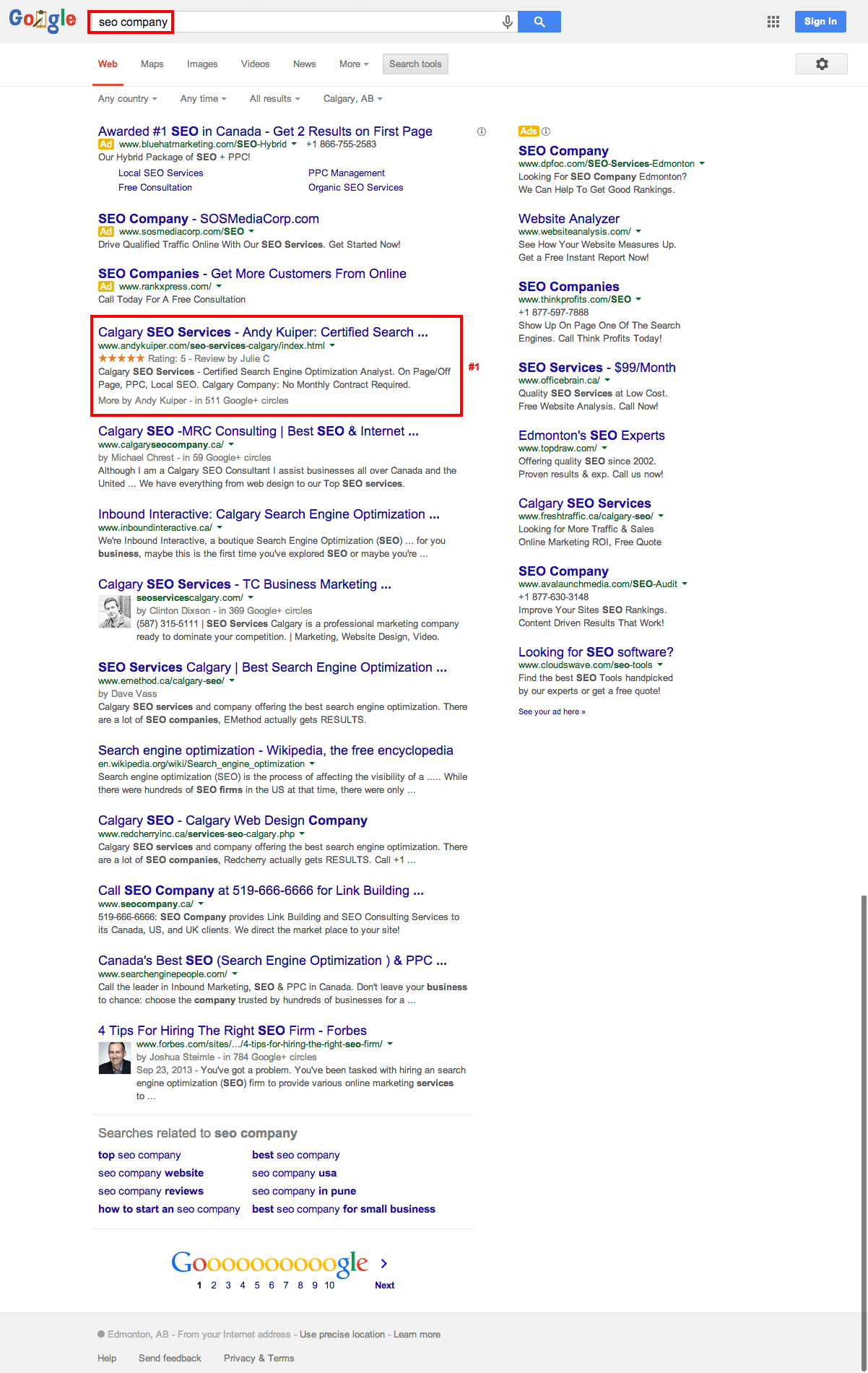Expand the More search categories menu

pyautogui.click(x=354, y=64)
